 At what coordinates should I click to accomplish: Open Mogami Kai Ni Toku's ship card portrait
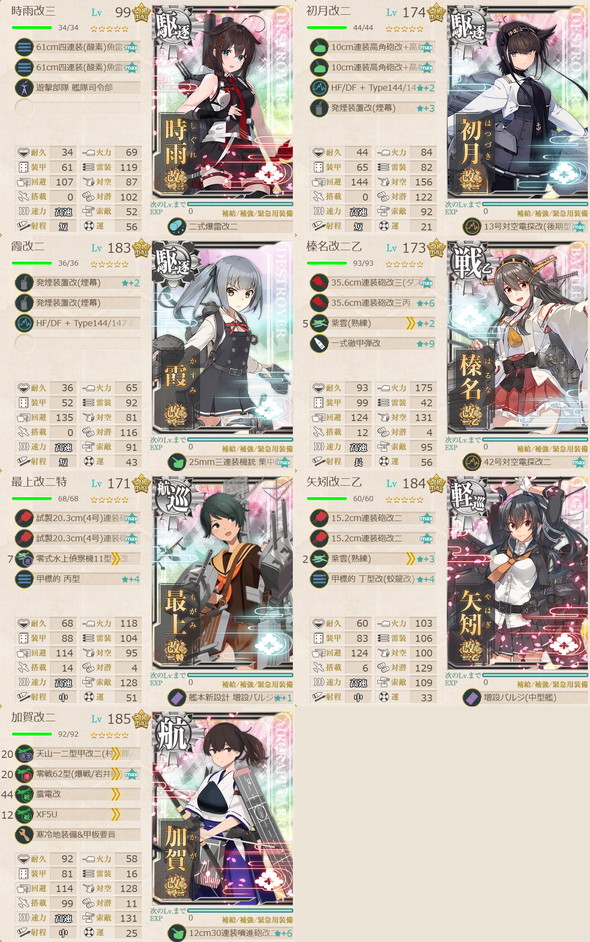[222, 573]
